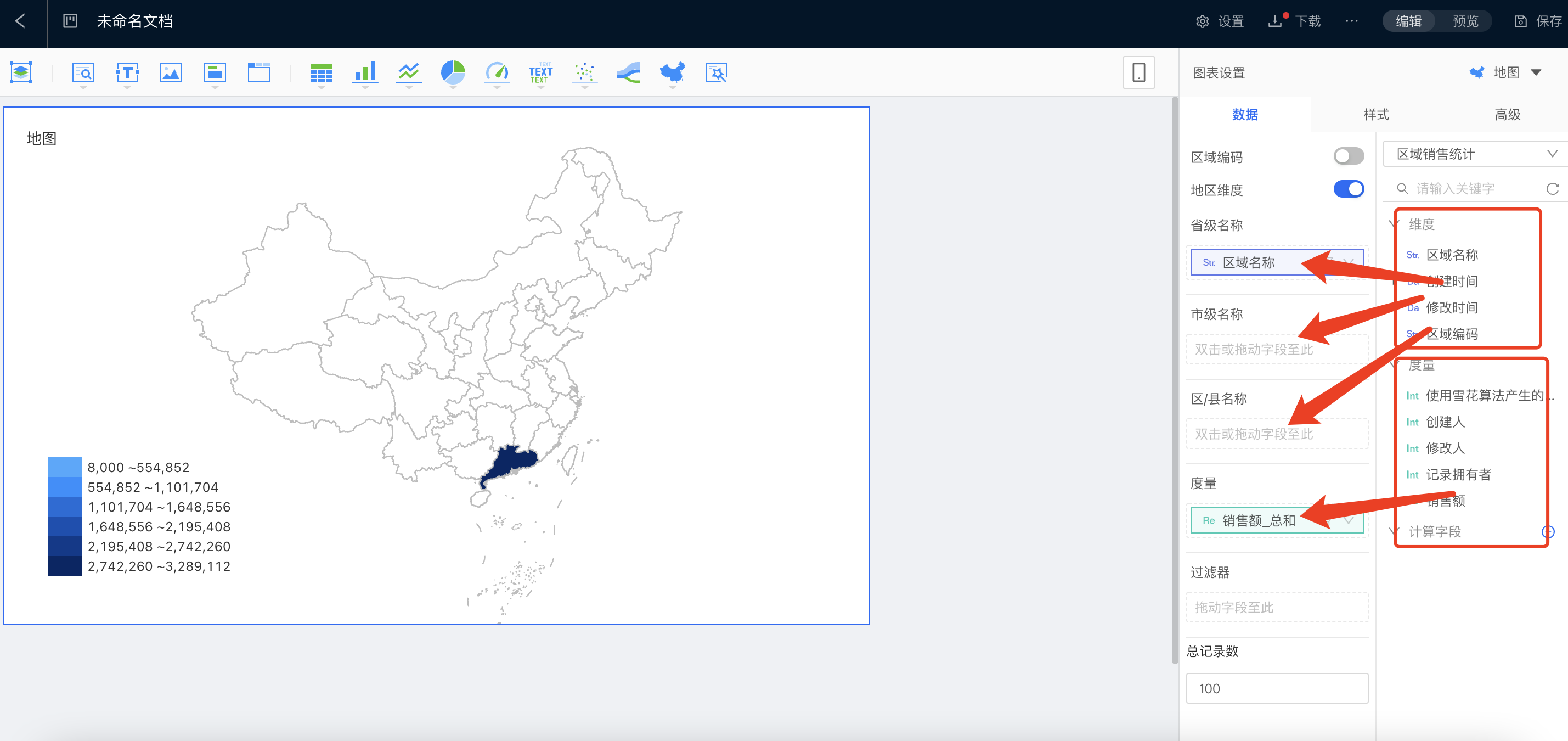Screen dimensions: 1568x741
Task: Open the 数据 tab
Action: 1245,115
